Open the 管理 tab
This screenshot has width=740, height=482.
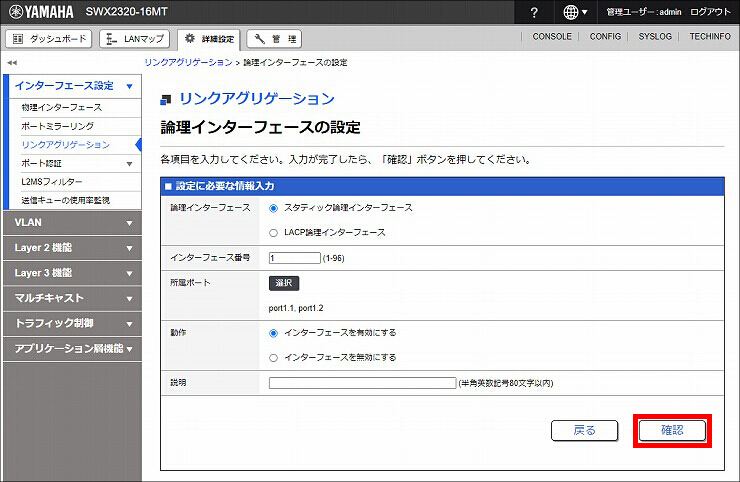click(274, 39)
